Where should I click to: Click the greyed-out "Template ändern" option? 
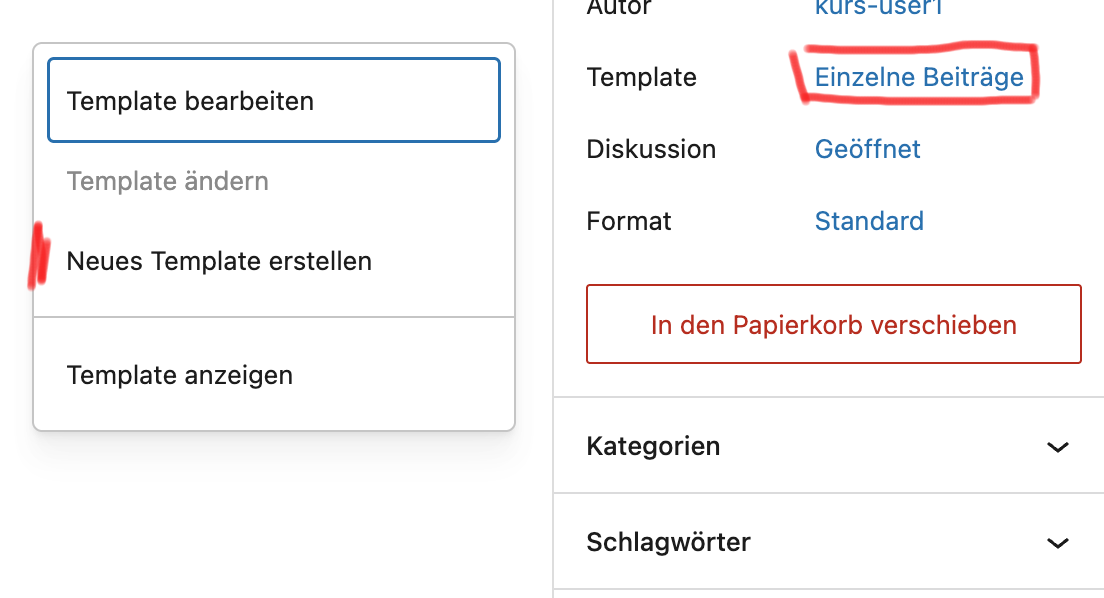pyautogui.click(x=167, y=181)
